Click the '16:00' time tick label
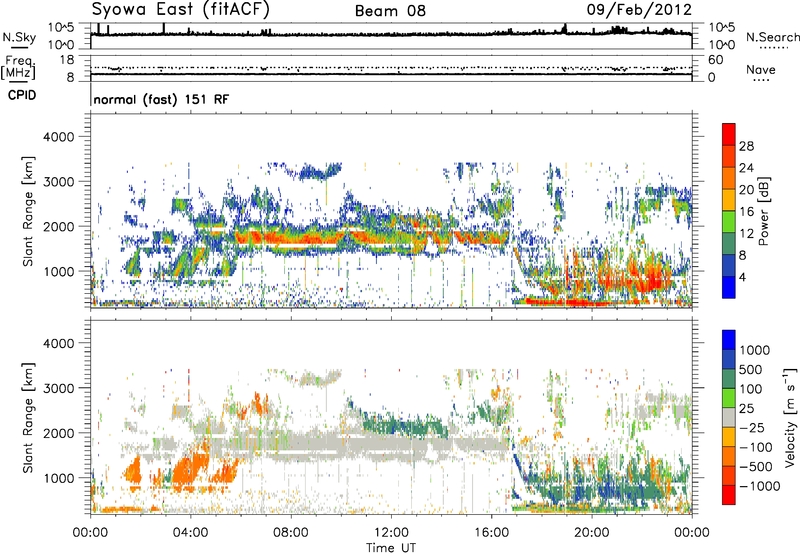This screenshot has height=554, width=800. tap(491, 533)
